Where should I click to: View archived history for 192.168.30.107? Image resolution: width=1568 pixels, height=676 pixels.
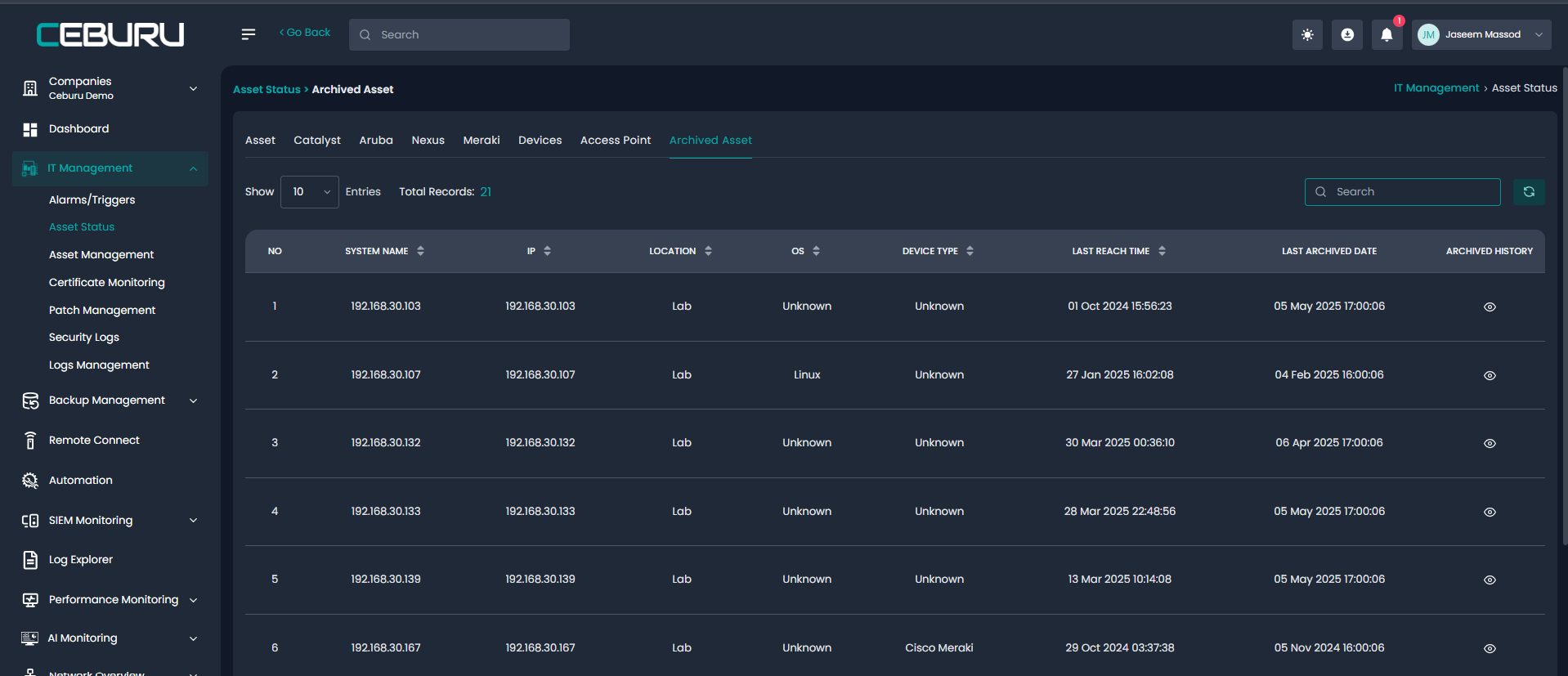point(1490,375)
